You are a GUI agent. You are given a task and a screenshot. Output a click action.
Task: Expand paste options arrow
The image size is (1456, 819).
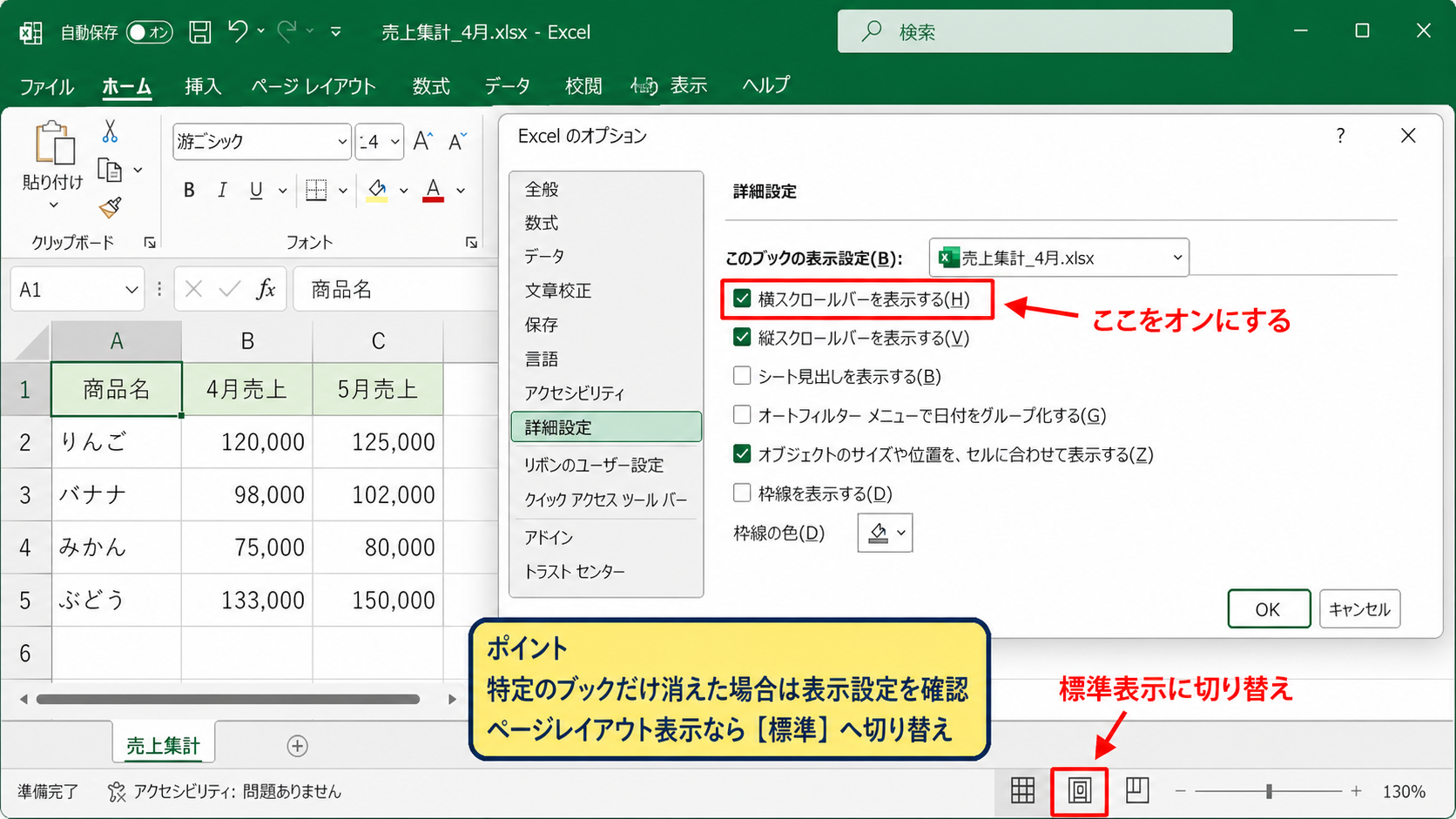(53, 205)
